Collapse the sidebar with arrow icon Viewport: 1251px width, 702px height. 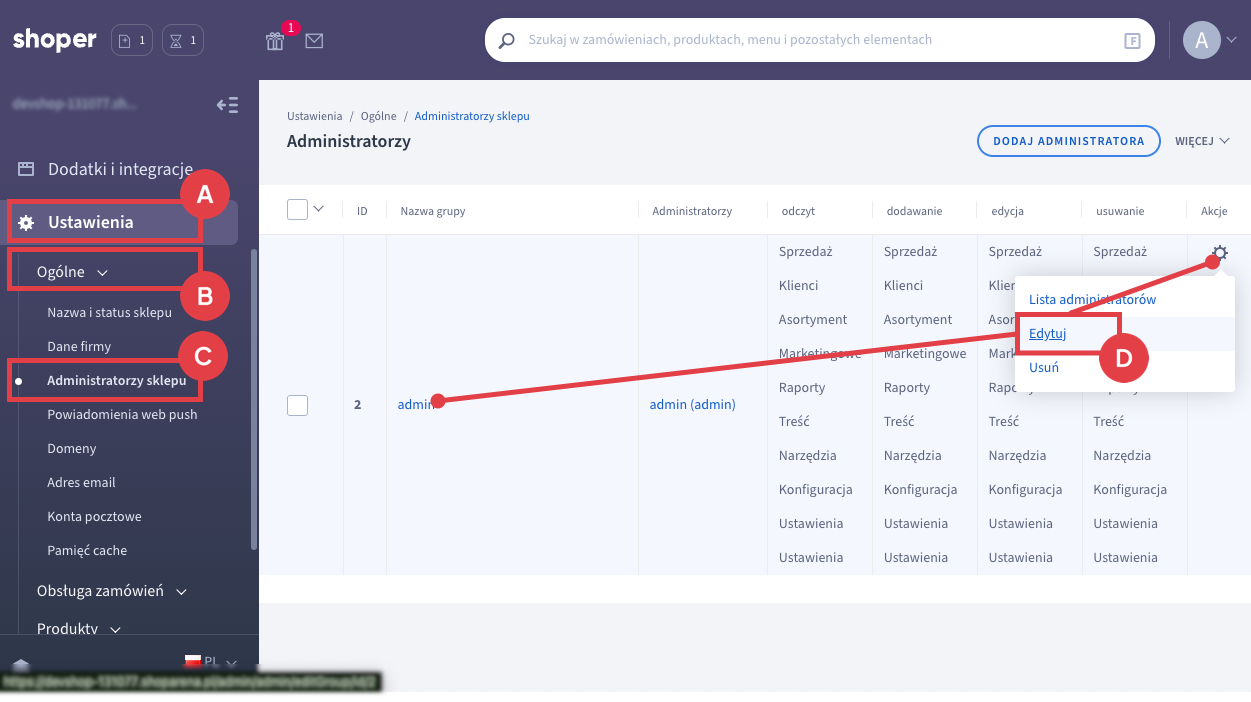(x=227, y=105)
